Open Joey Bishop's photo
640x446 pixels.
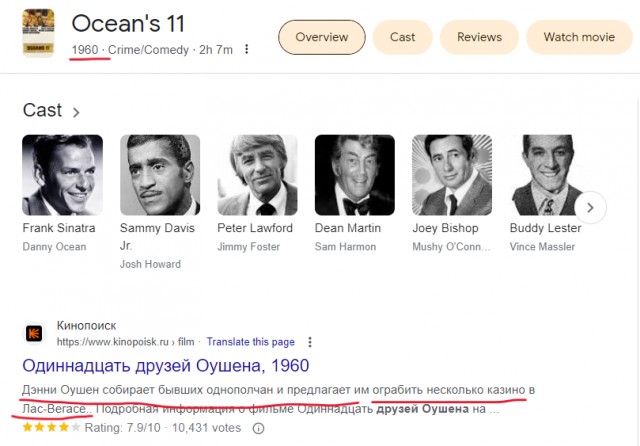click(452, 175)
